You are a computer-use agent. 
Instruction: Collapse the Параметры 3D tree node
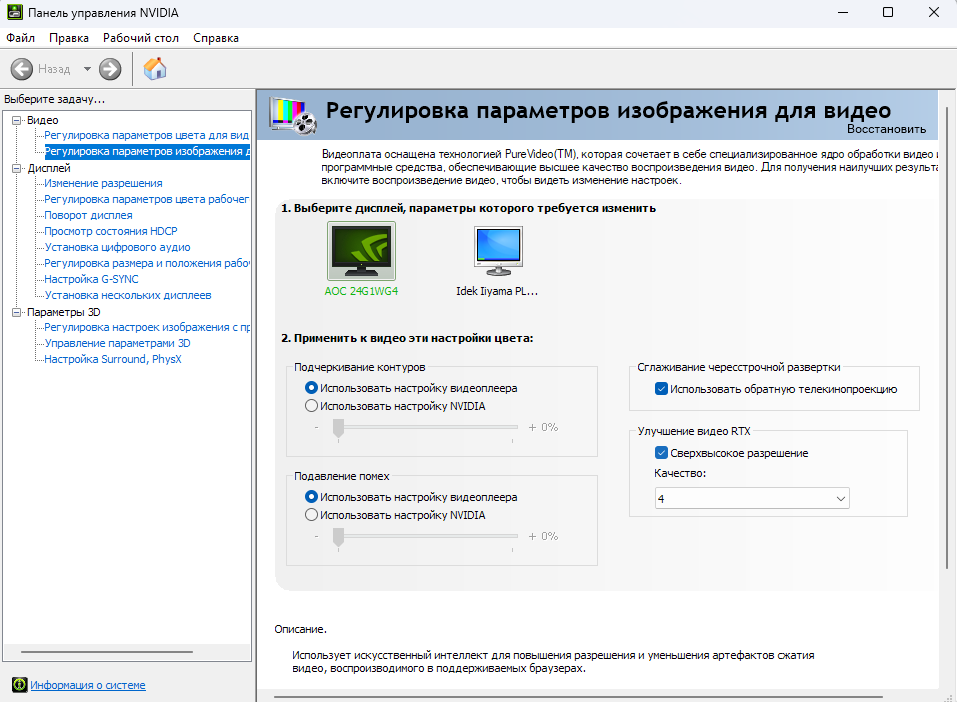pos(16,312)
